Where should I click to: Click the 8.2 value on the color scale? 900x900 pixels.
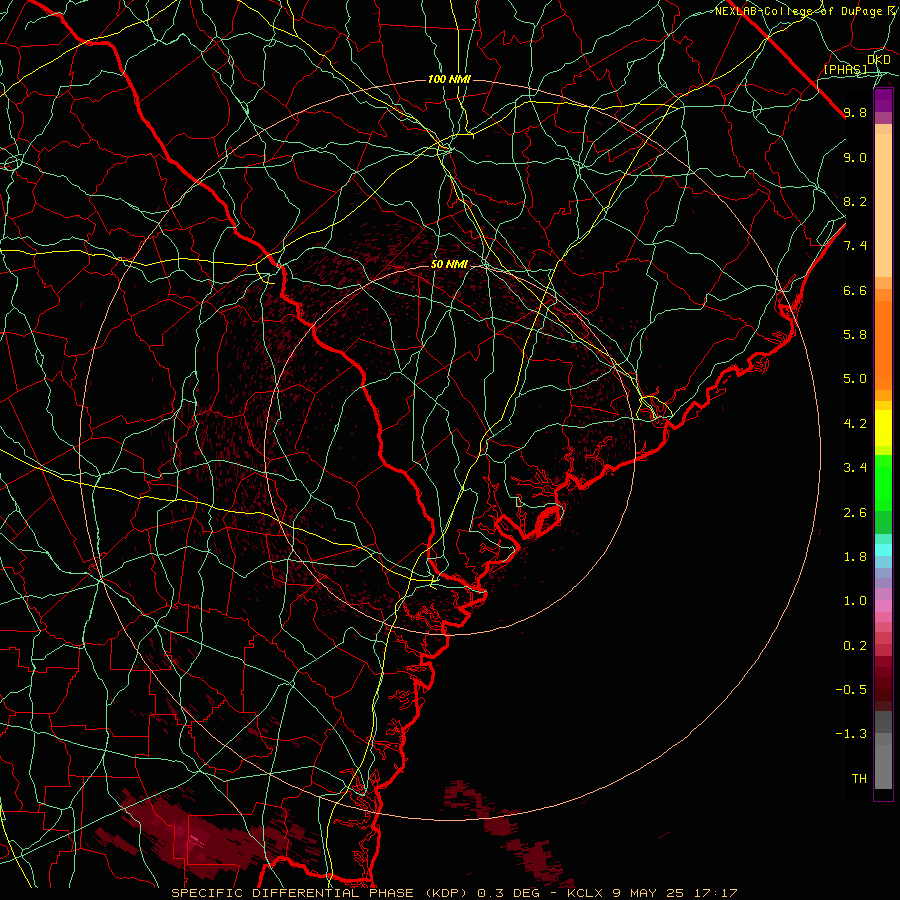tap(855, 201)
